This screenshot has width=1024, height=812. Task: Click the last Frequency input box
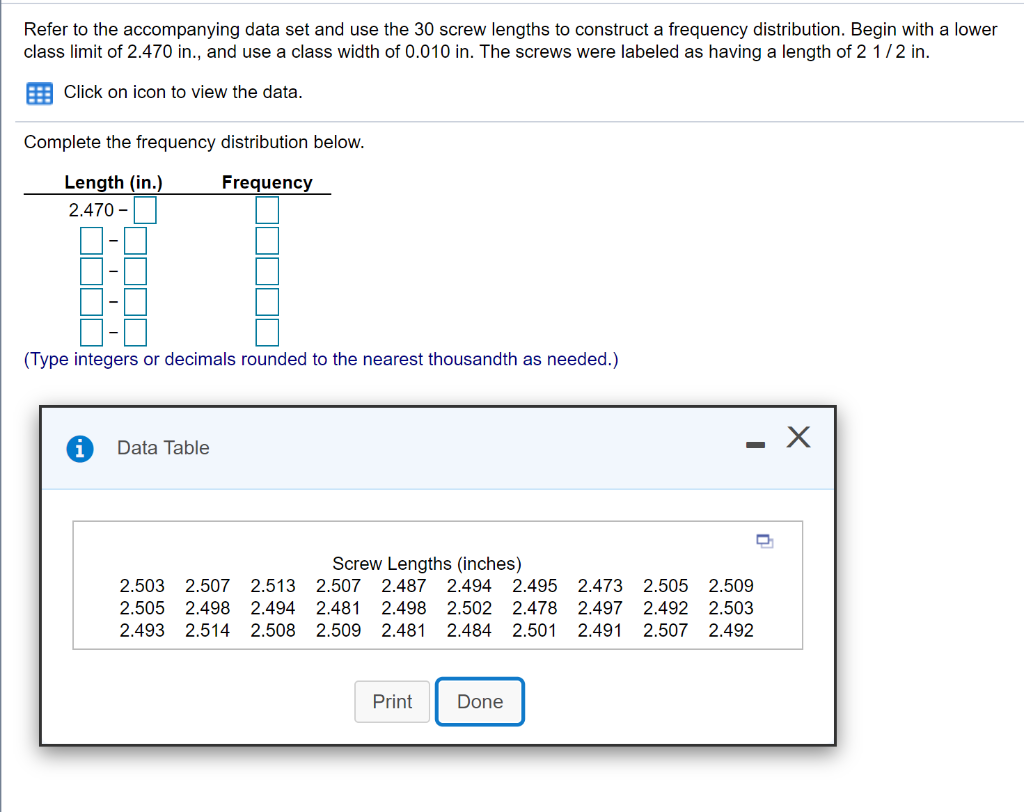tap(266, 331)
